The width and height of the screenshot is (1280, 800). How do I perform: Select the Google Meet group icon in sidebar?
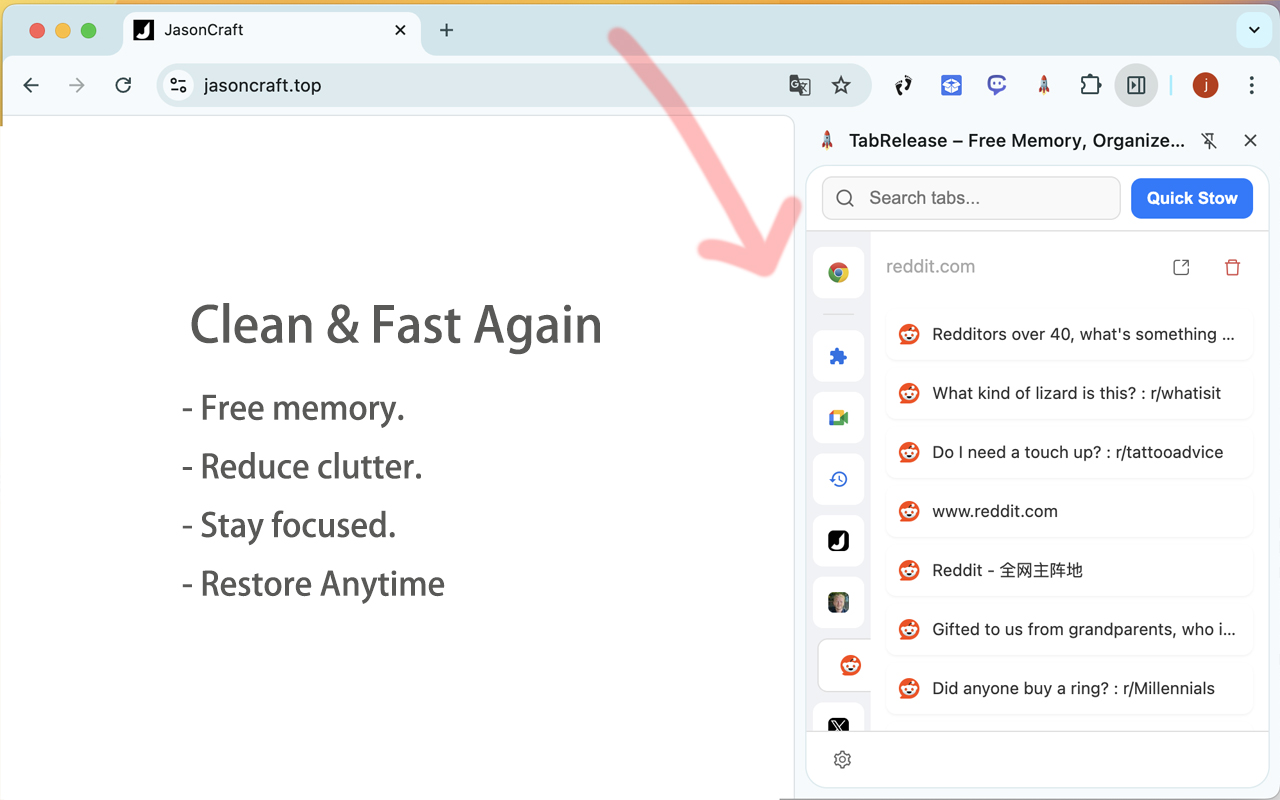(838, 417)
